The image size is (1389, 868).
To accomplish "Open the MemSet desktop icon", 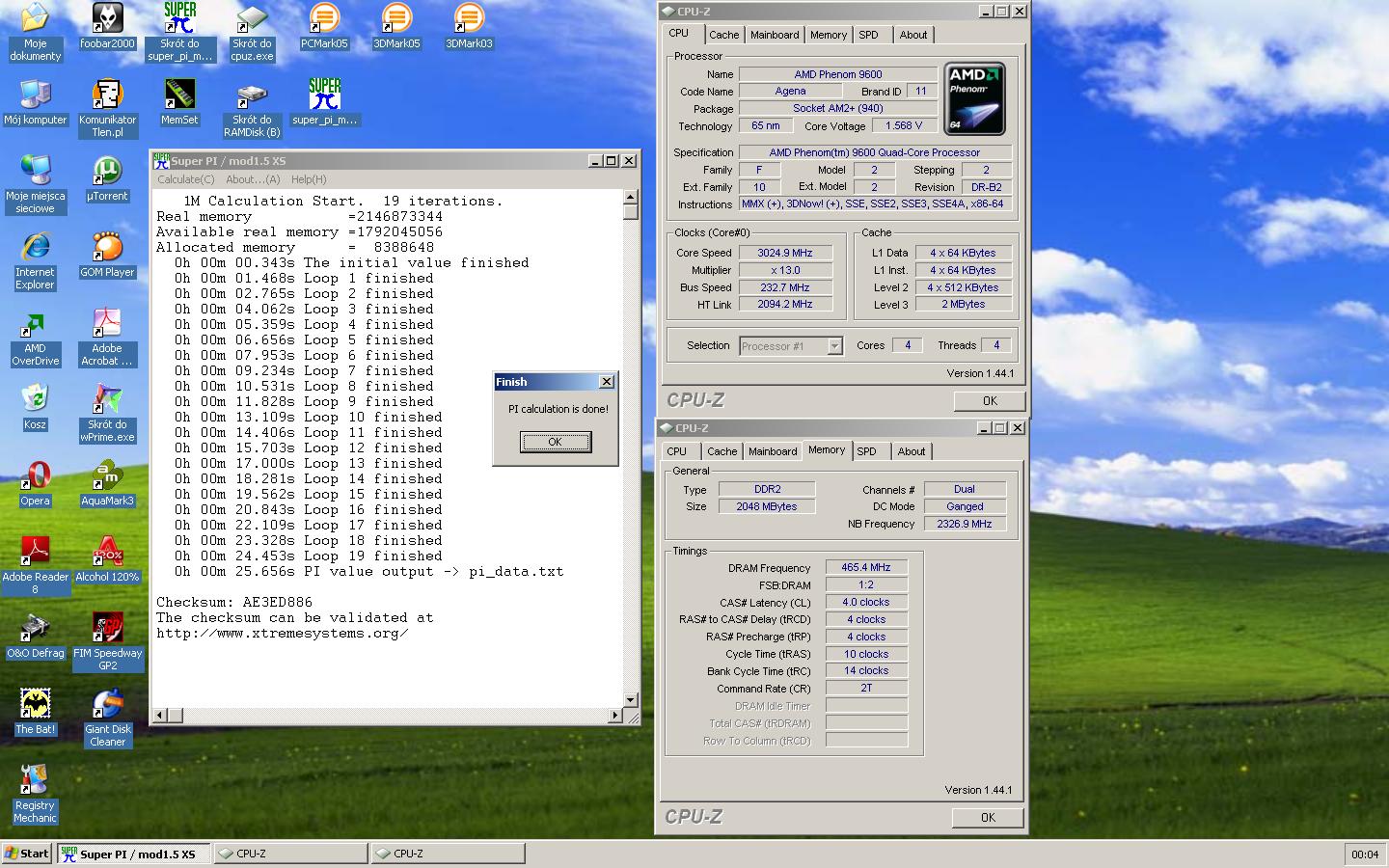I will tap(179, 103).
